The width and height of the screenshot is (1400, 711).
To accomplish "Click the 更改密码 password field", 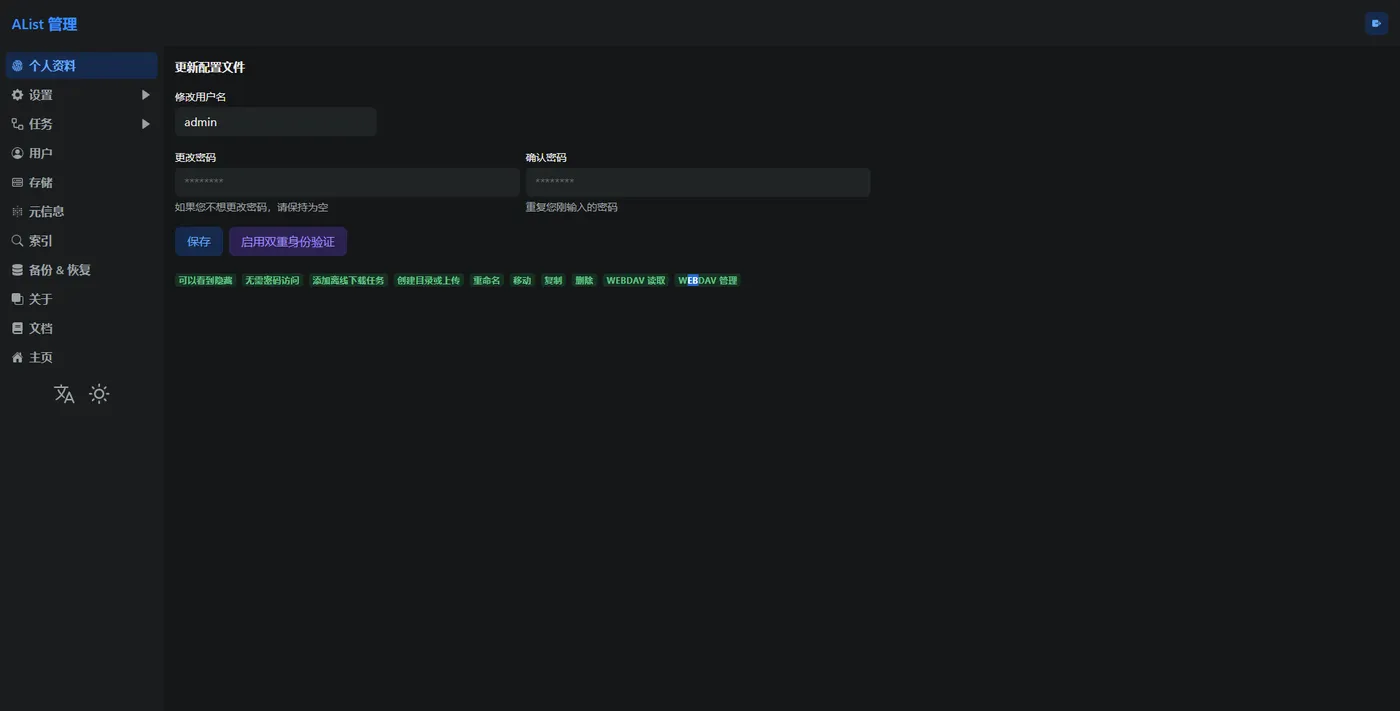I will tap(347, 182).
